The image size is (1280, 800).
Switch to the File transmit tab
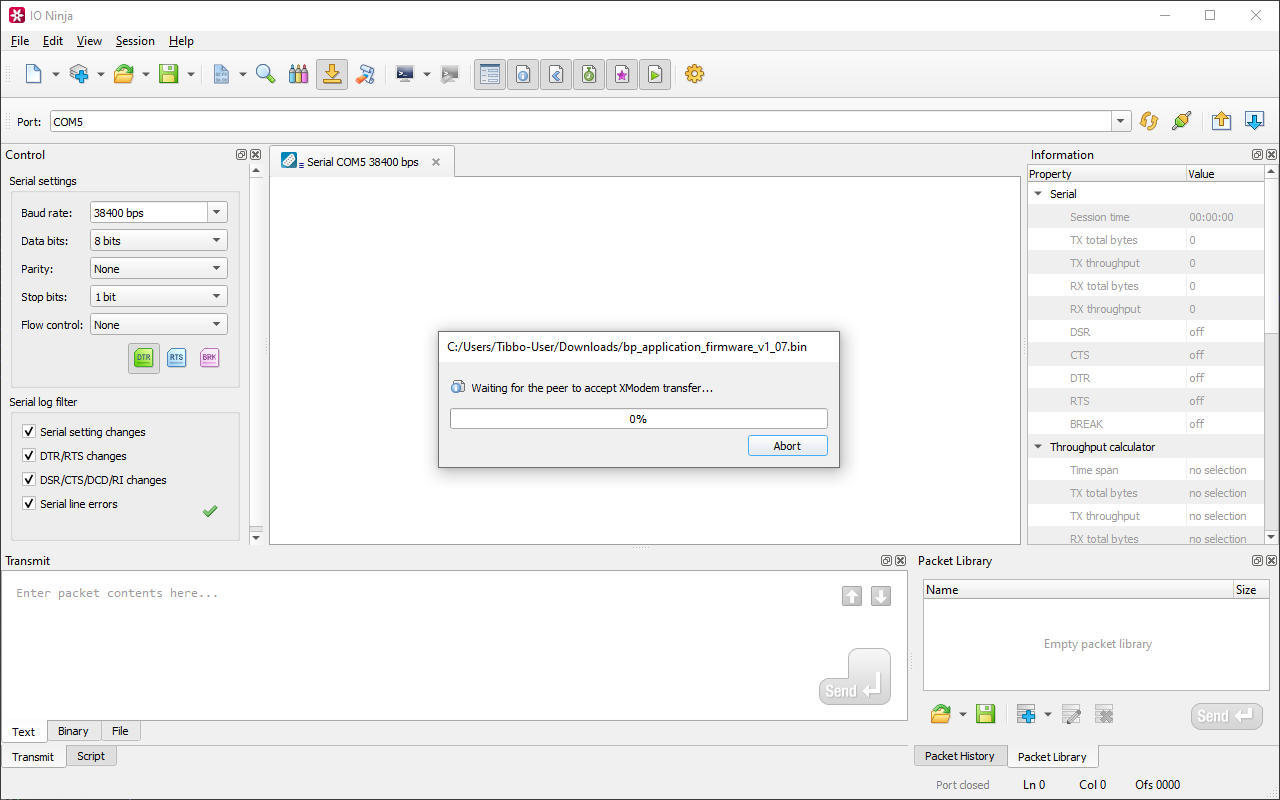(120, 731)
